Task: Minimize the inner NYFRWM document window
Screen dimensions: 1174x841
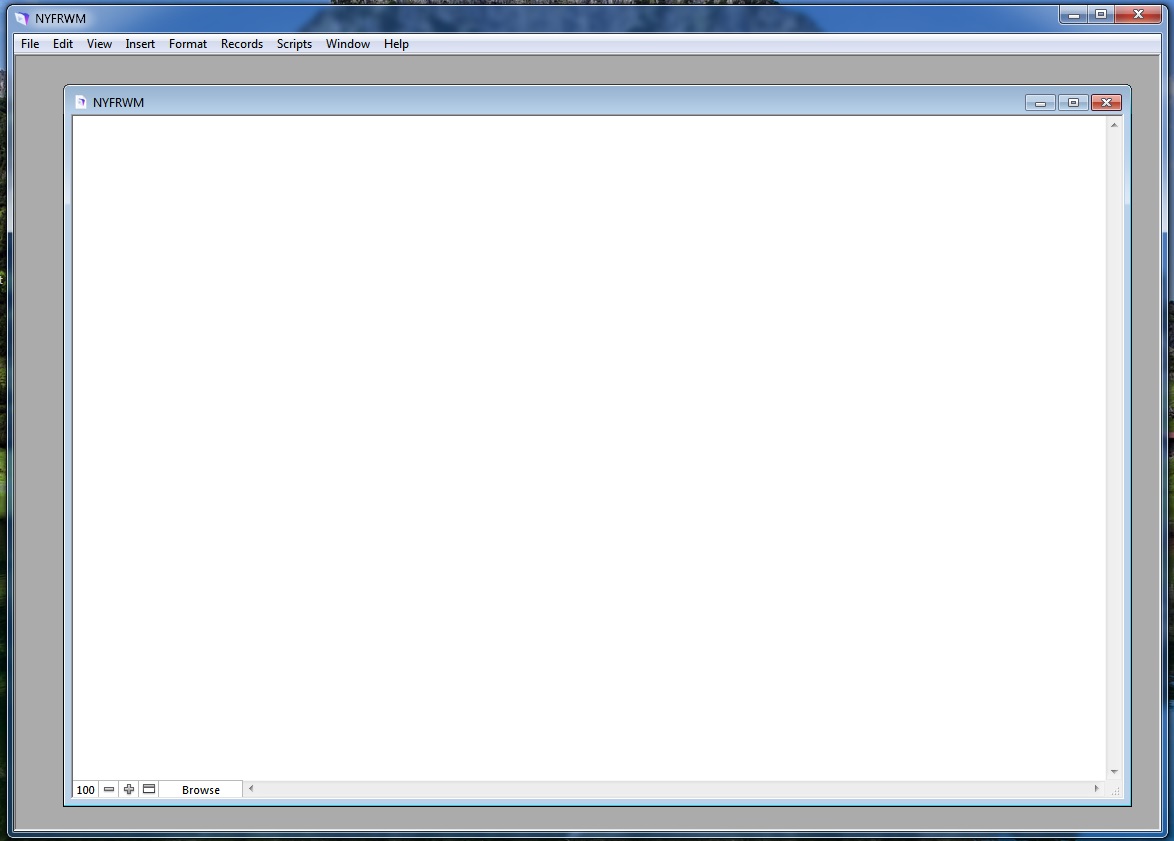Action: coord(1040,103)
